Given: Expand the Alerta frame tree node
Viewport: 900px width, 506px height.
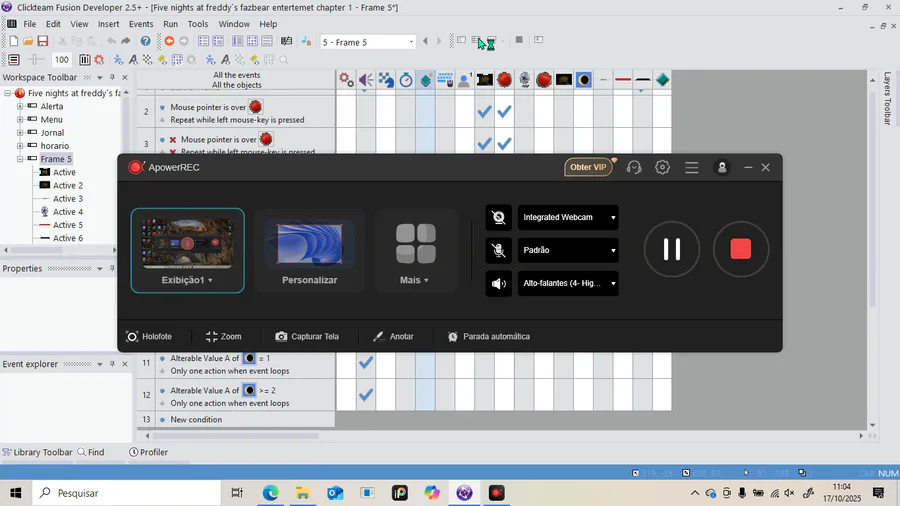Looking at the screenshot, I should click(x=20, y=106).
